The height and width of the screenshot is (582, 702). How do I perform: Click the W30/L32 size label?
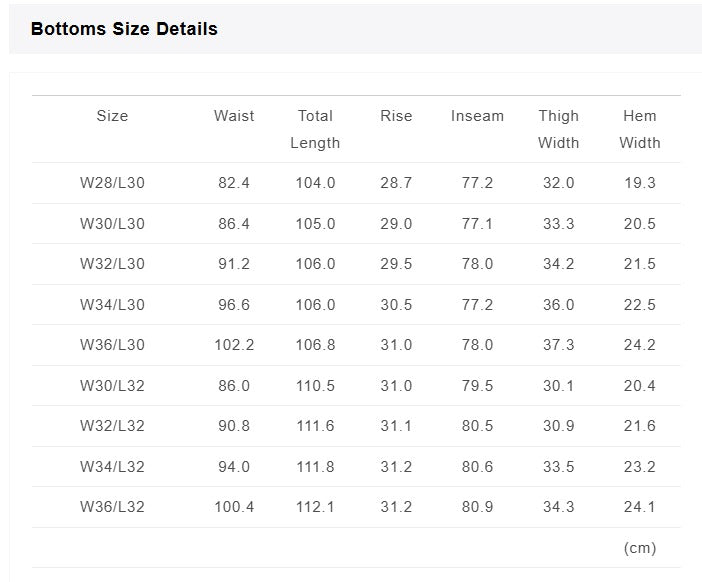[x=112, y=386]
